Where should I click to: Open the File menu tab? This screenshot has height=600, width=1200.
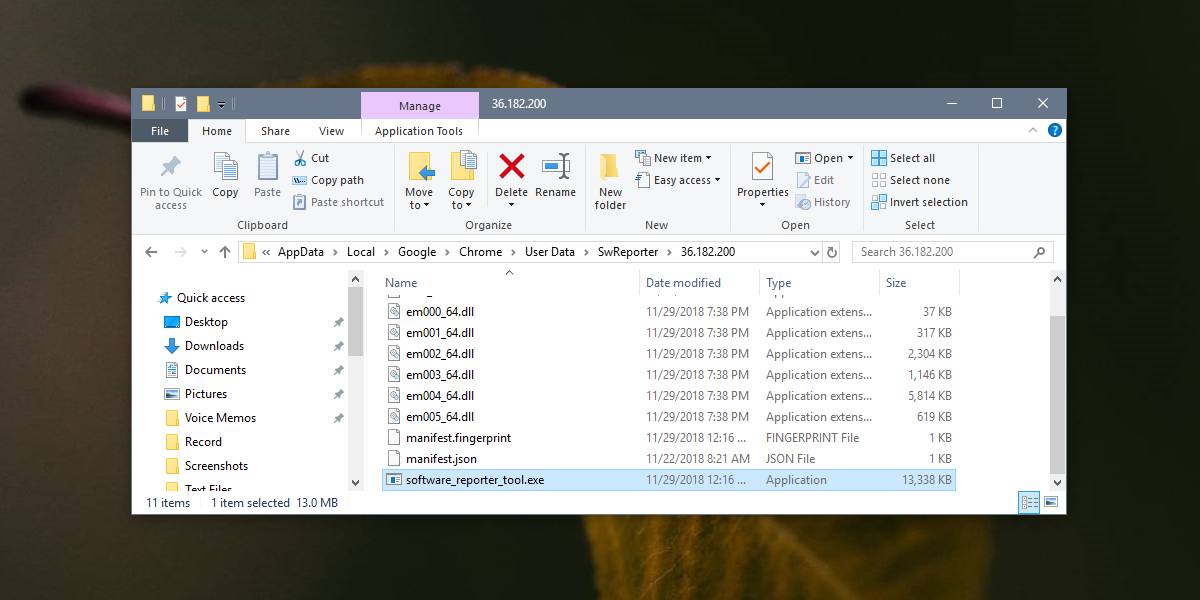coord(160,131)
